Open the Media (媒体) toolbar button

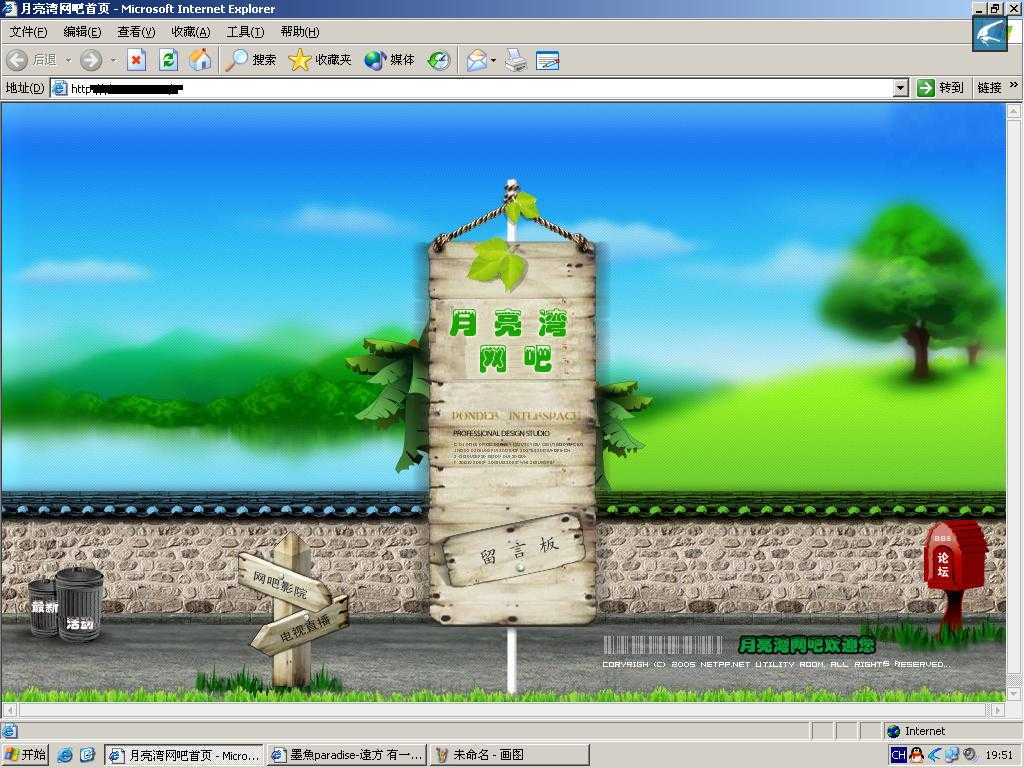tap(390, 60)
